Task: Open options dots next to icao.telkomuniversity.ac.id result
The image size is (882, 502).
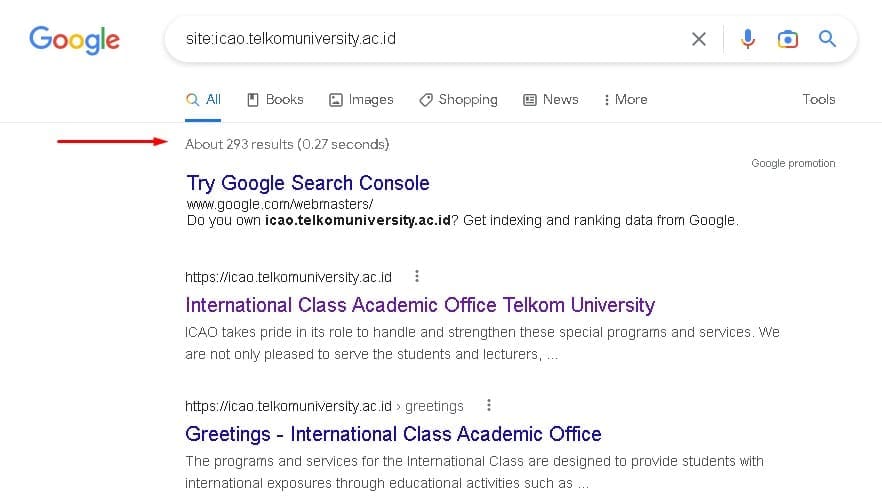Action: (416, 276)
